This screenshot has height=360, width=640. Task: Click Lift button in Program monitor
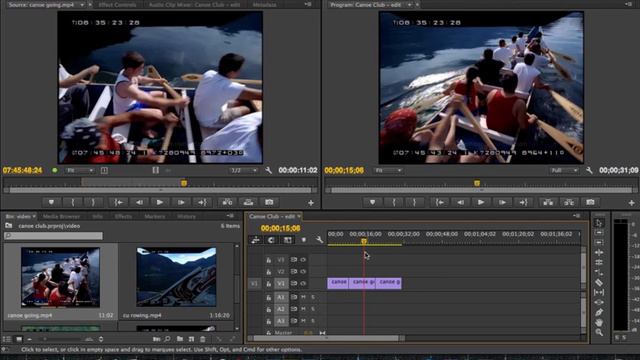coord(548,202)
